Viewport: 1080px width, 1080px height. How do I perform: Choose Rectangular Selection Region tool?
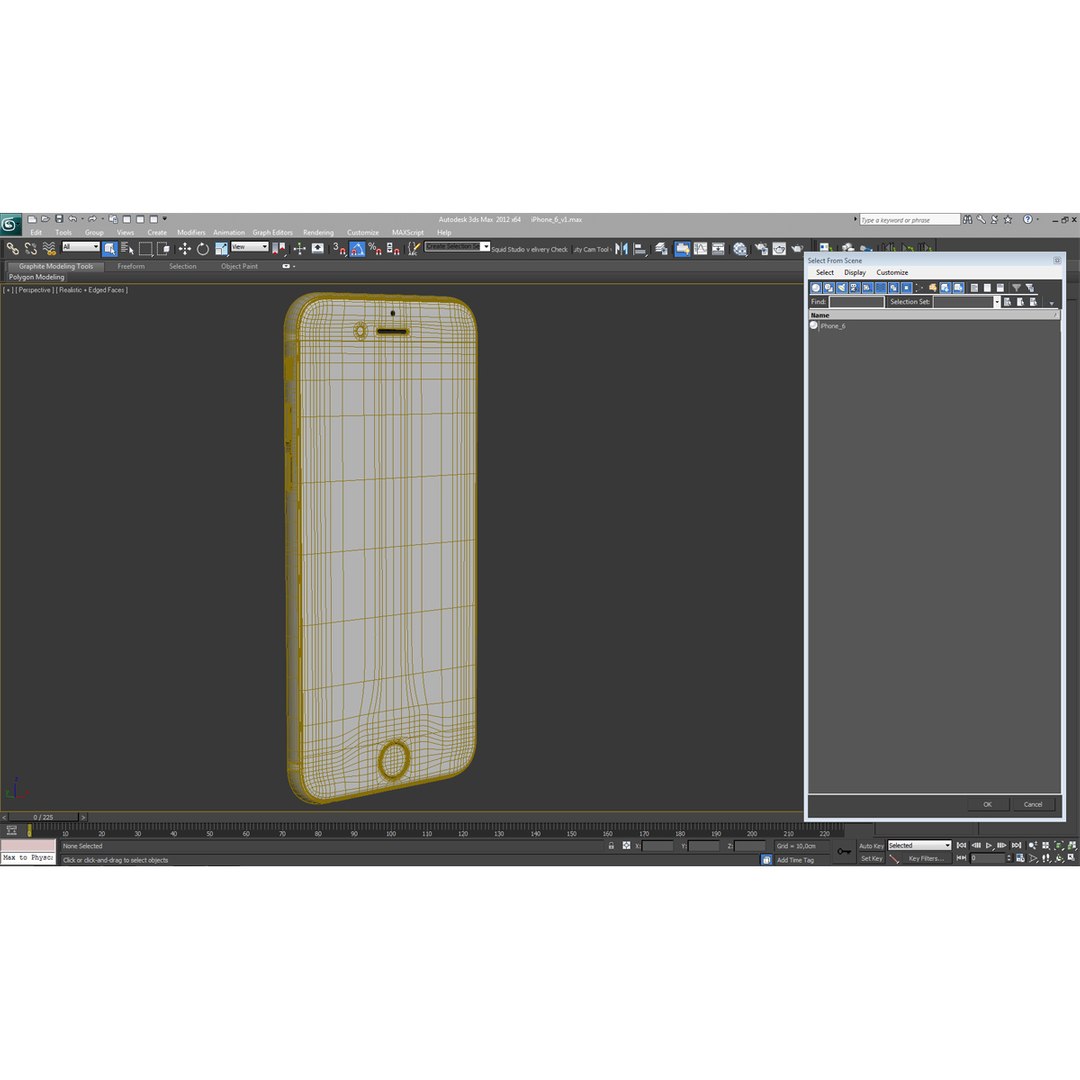145,249
